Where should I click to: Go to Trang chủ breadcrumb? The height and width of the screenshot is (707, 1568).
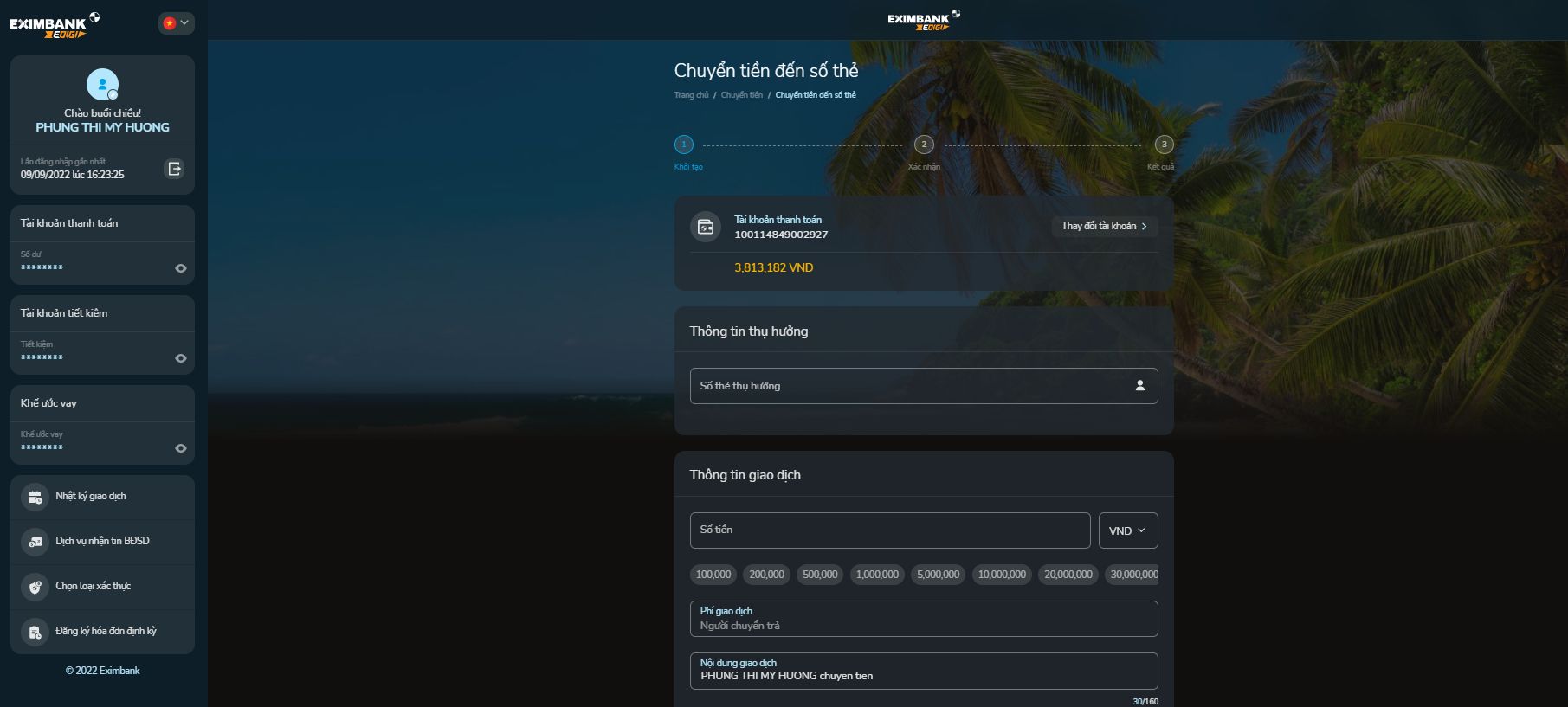click(x=691, y=95)
